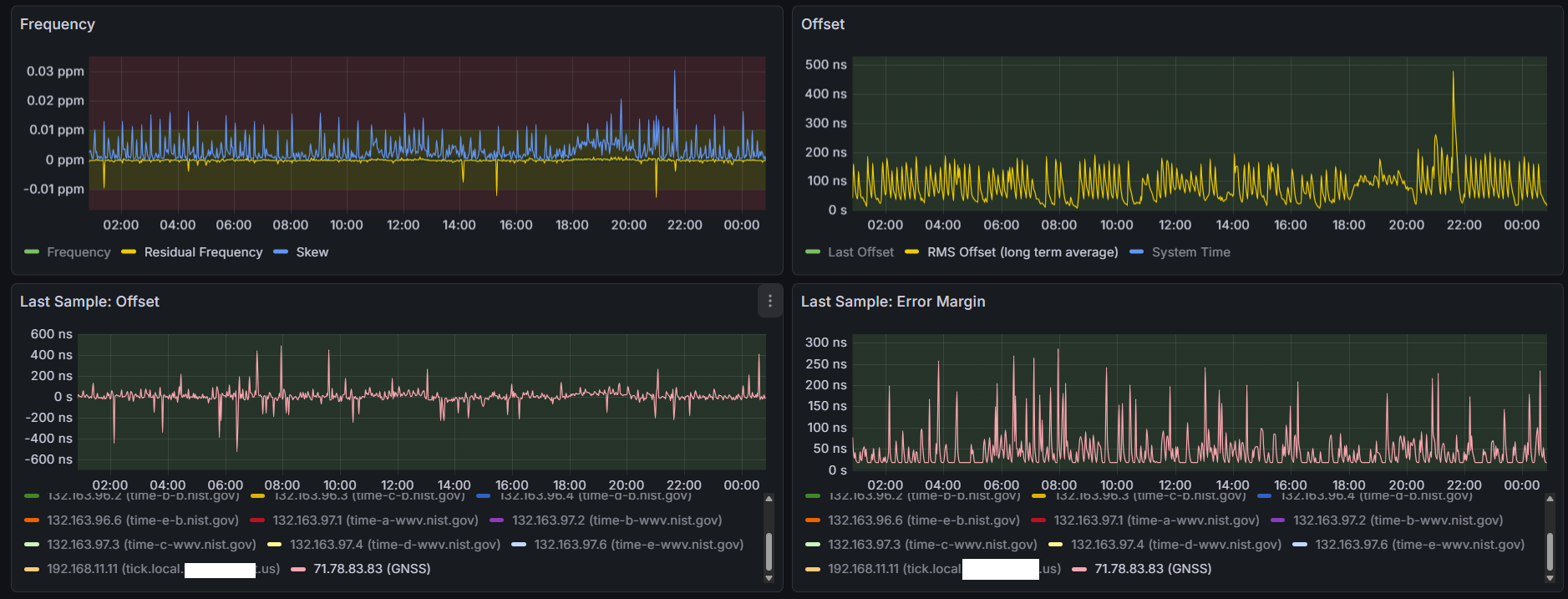Click orange swatch for 132.163.96.6 in Offset legend
Screen dimensions: 1568x599
pyautogui.click(x=32, y=520)
